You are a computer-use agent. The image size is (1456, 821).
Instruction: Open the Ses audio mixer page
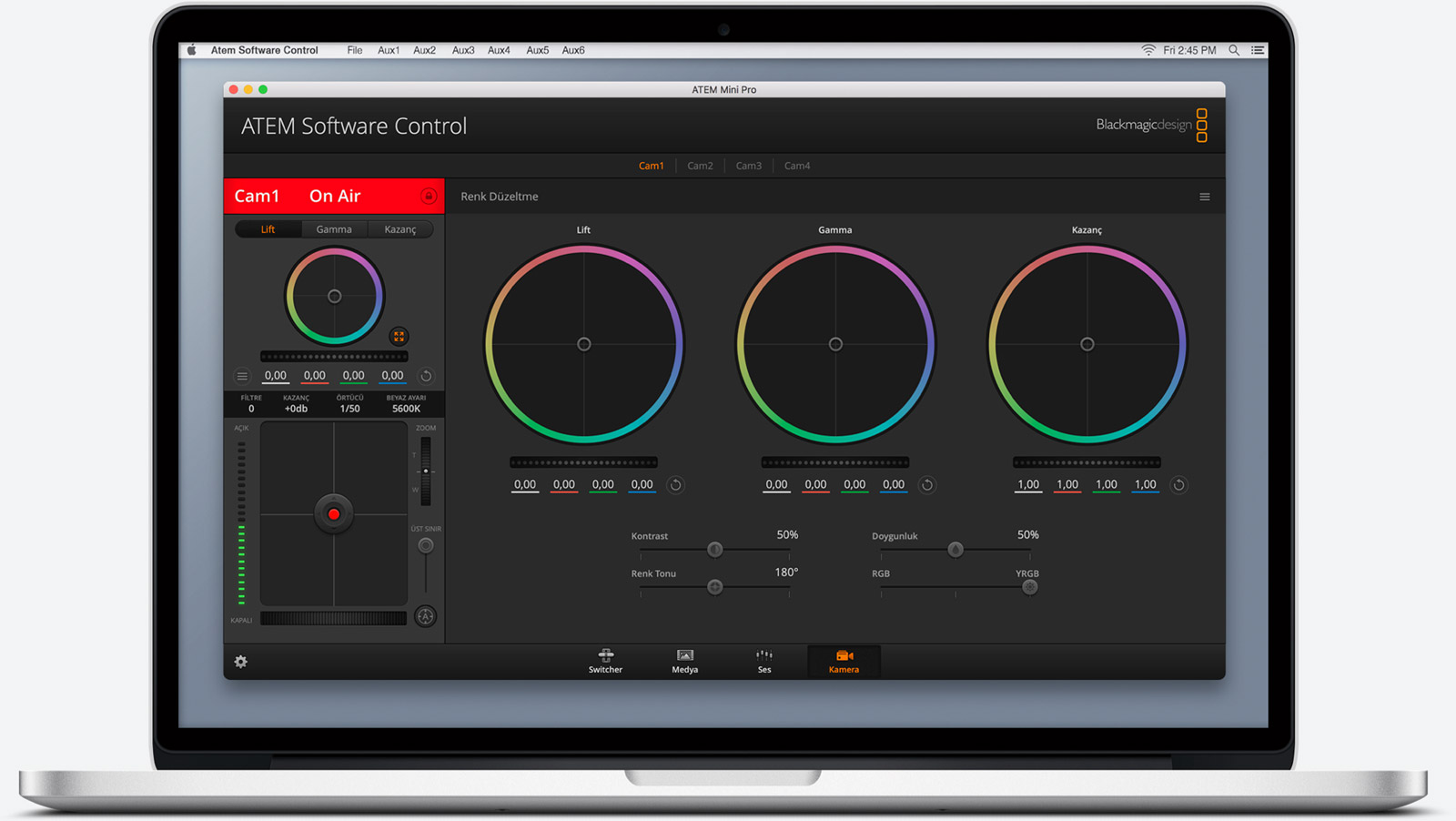(763, 661)
